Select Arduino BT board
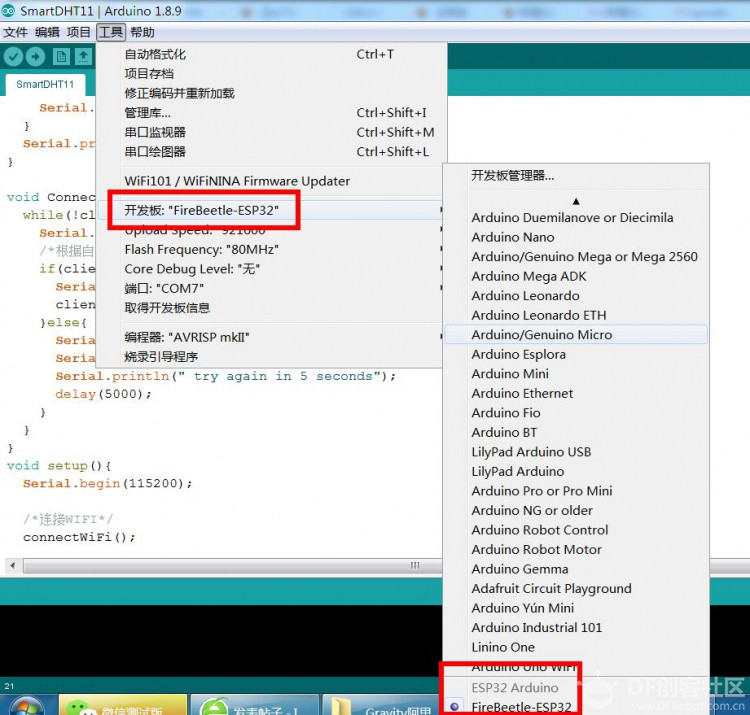Screen dimensions: 750x715 click(x=576, y=433)
